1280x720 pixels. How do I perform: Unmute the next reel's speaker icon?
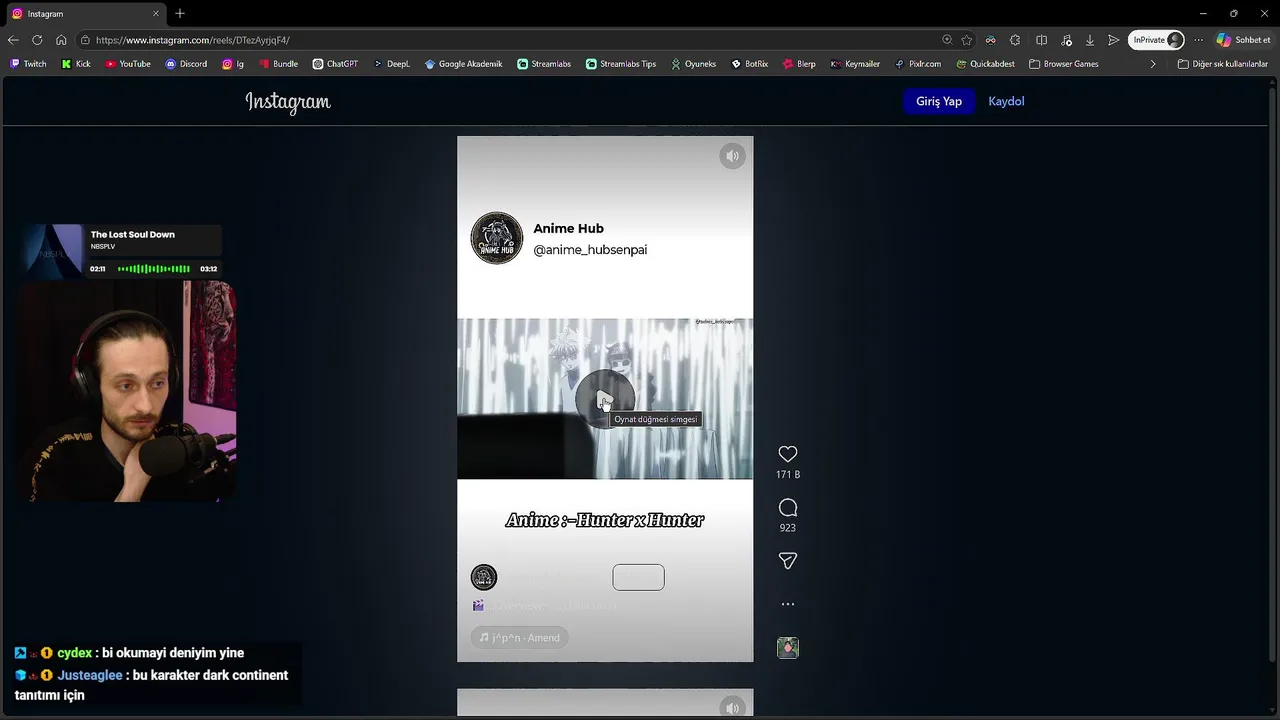pyautogui.click(x=733, y=708)
